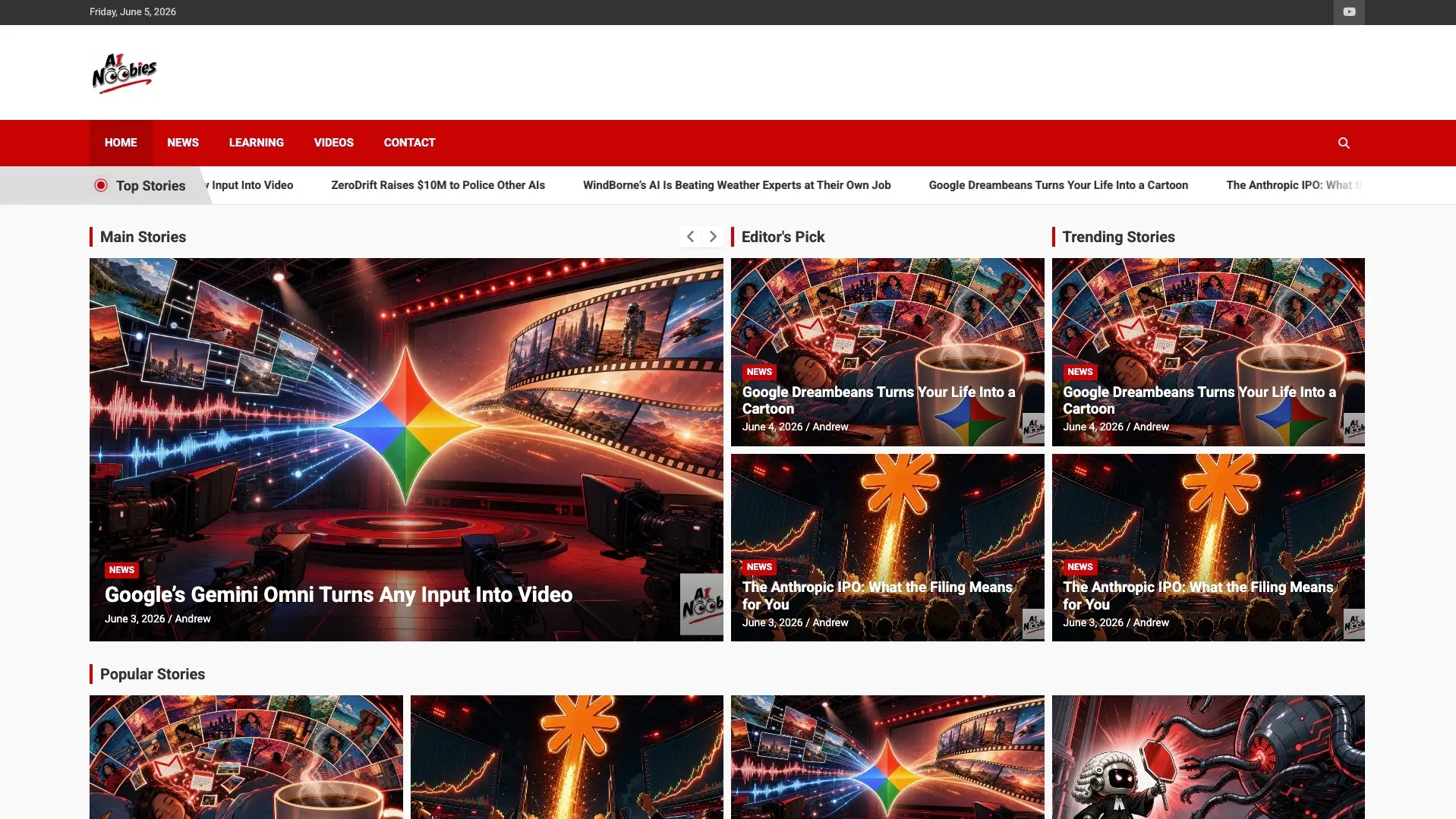Show previous main story with left arrow

pos(690,237)
